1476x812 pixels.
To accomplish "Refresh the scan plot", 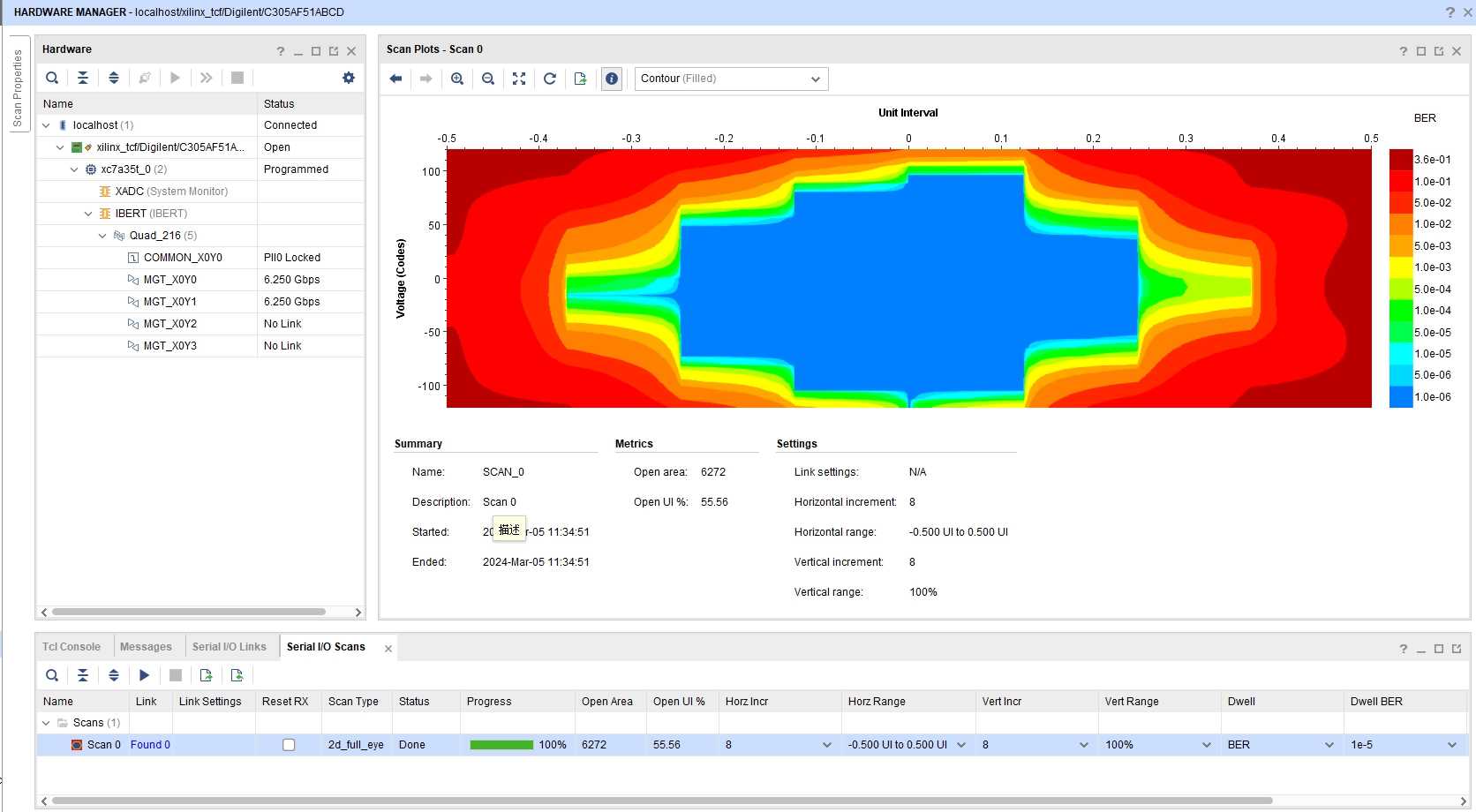I will coord(549,79).
